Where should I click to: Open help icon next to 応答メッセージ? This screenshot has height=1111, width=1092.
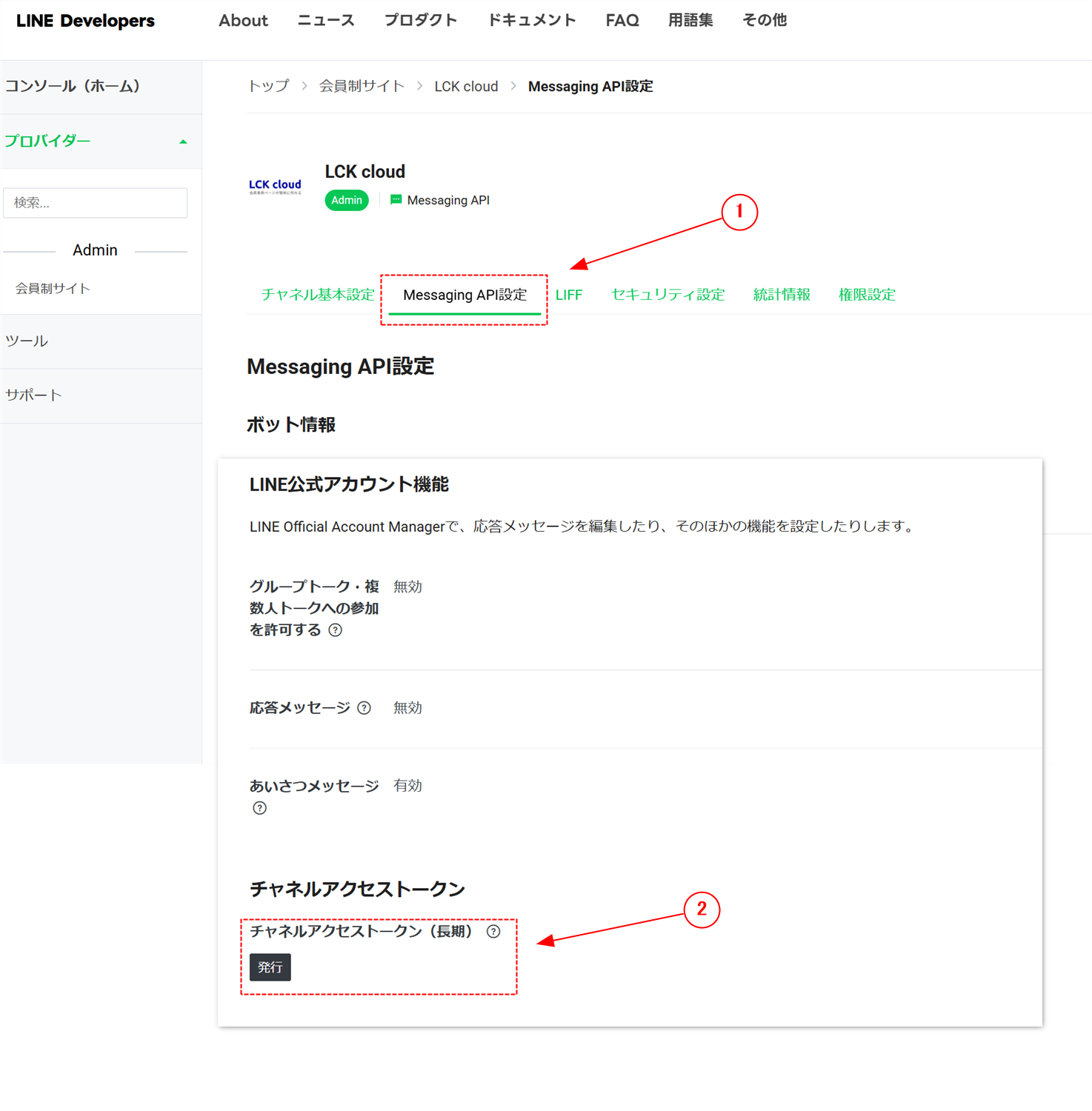(364, 708)
